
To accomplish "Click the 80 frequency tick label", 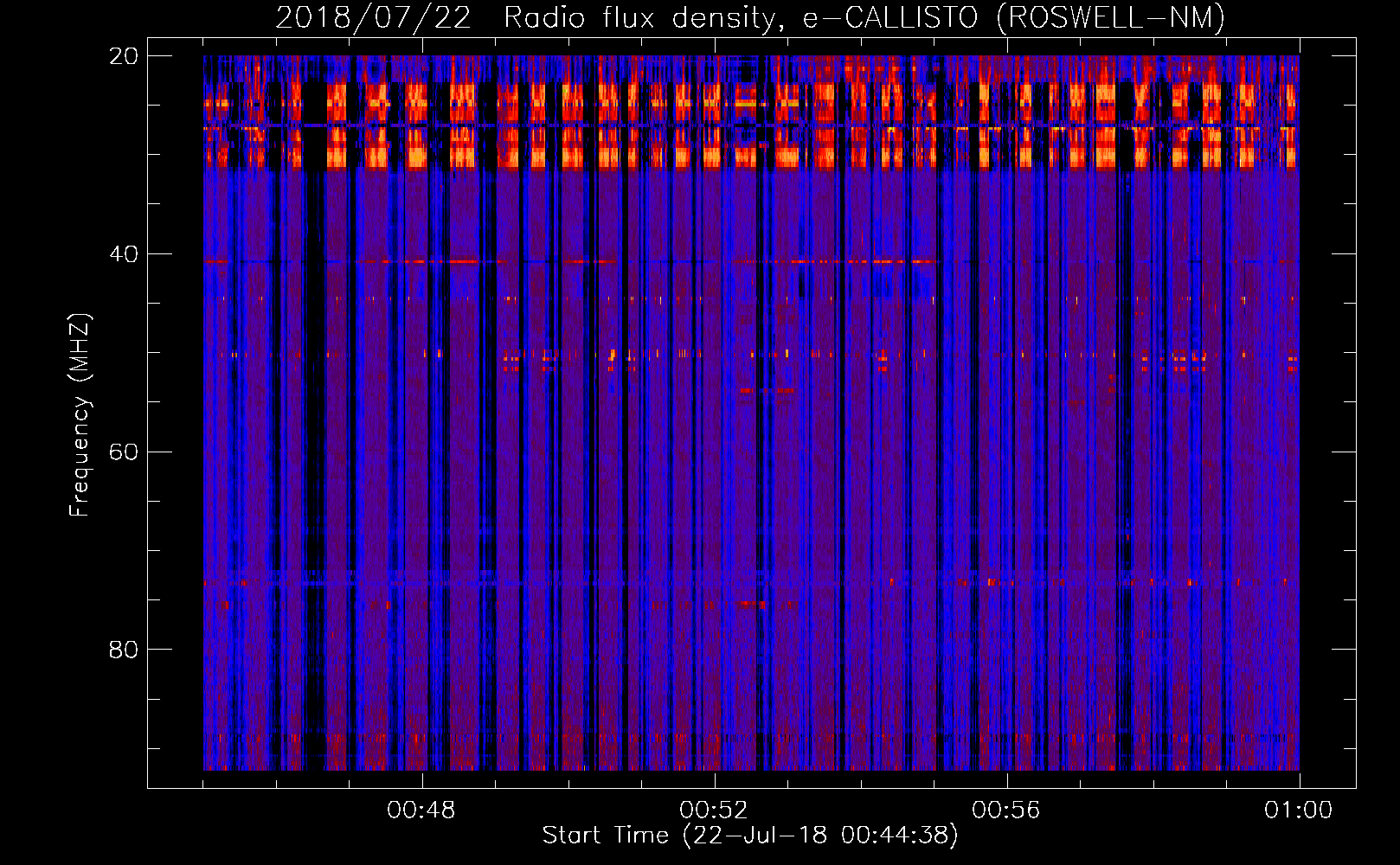I will tap(124, 650).
